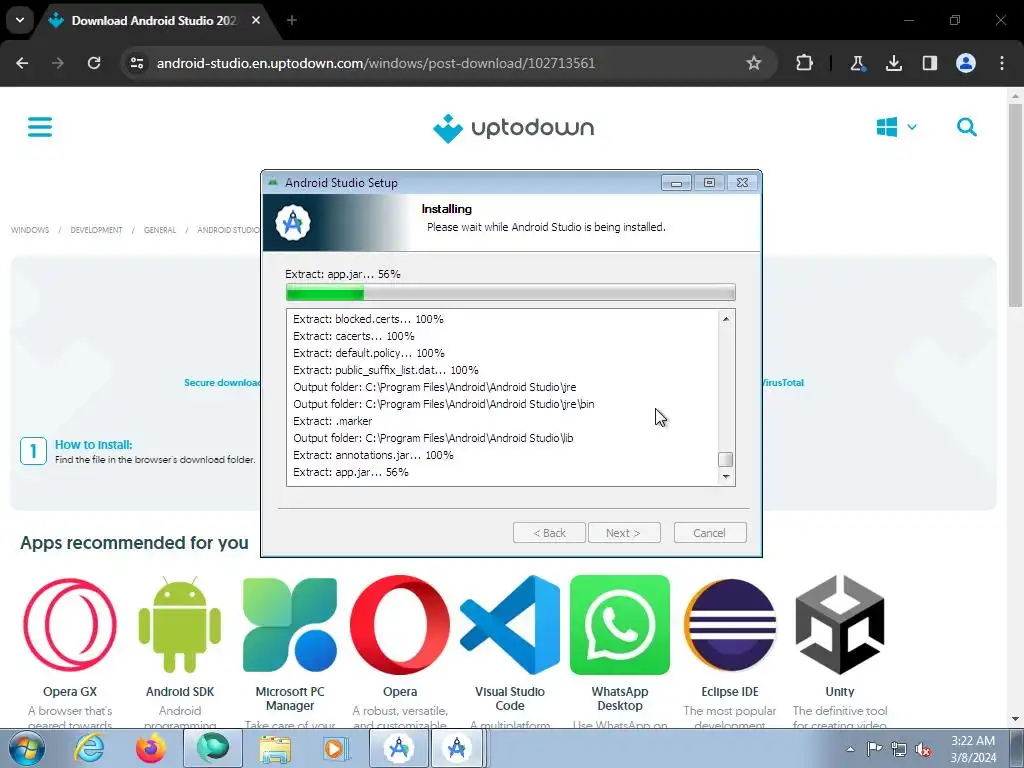The height and width of the screenshot is (768, 1024).
Task: Open the Unity app icon
Action: coord(840,625)
